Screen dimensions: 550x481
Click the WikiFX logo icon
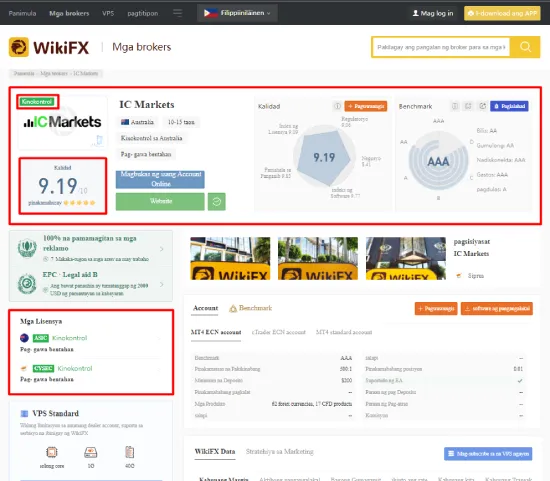point(19,47)
